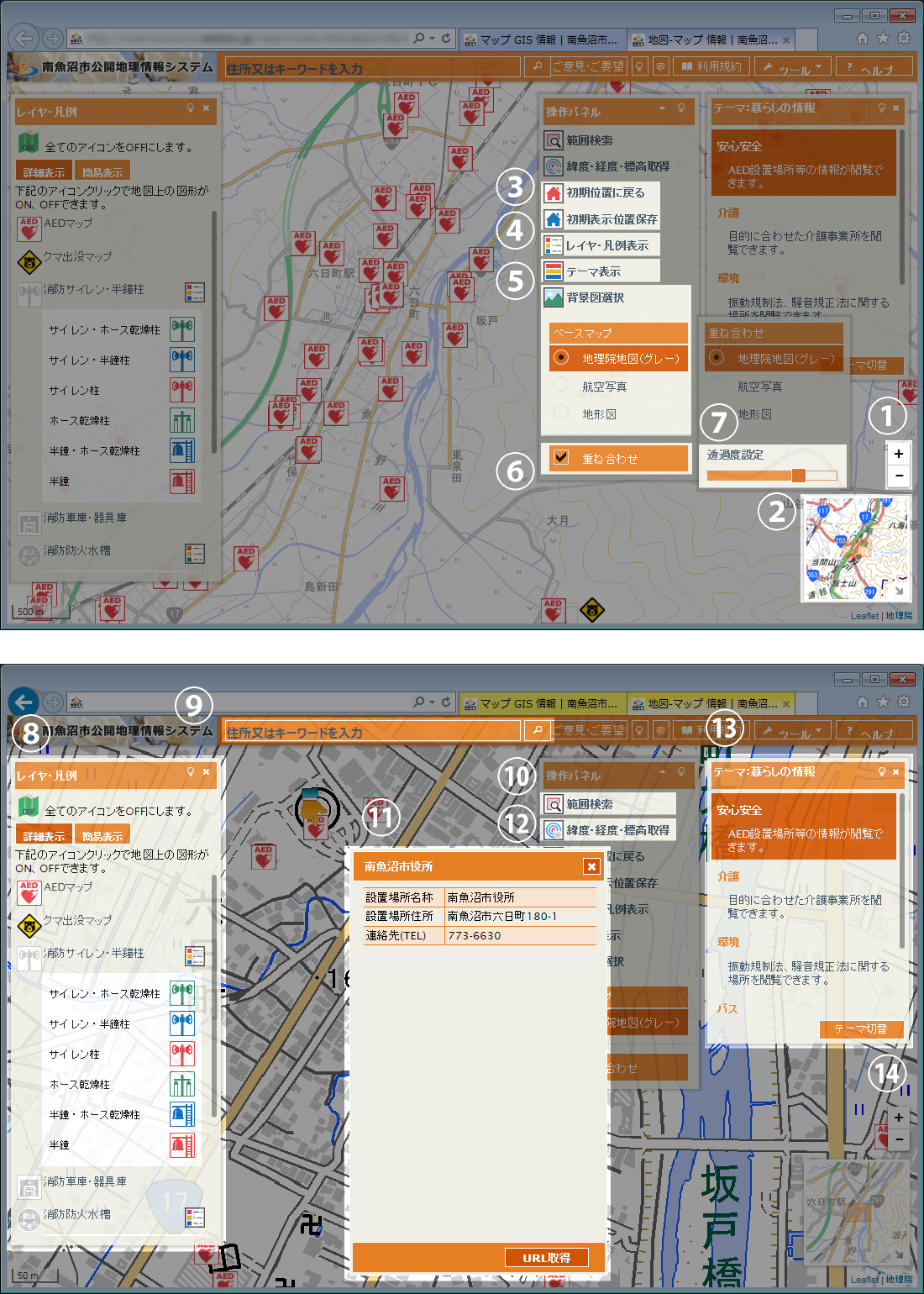Close the 南魚沼市役所 popup with its X
Viewport: 924px width, 1294px height.
(591, 866)
